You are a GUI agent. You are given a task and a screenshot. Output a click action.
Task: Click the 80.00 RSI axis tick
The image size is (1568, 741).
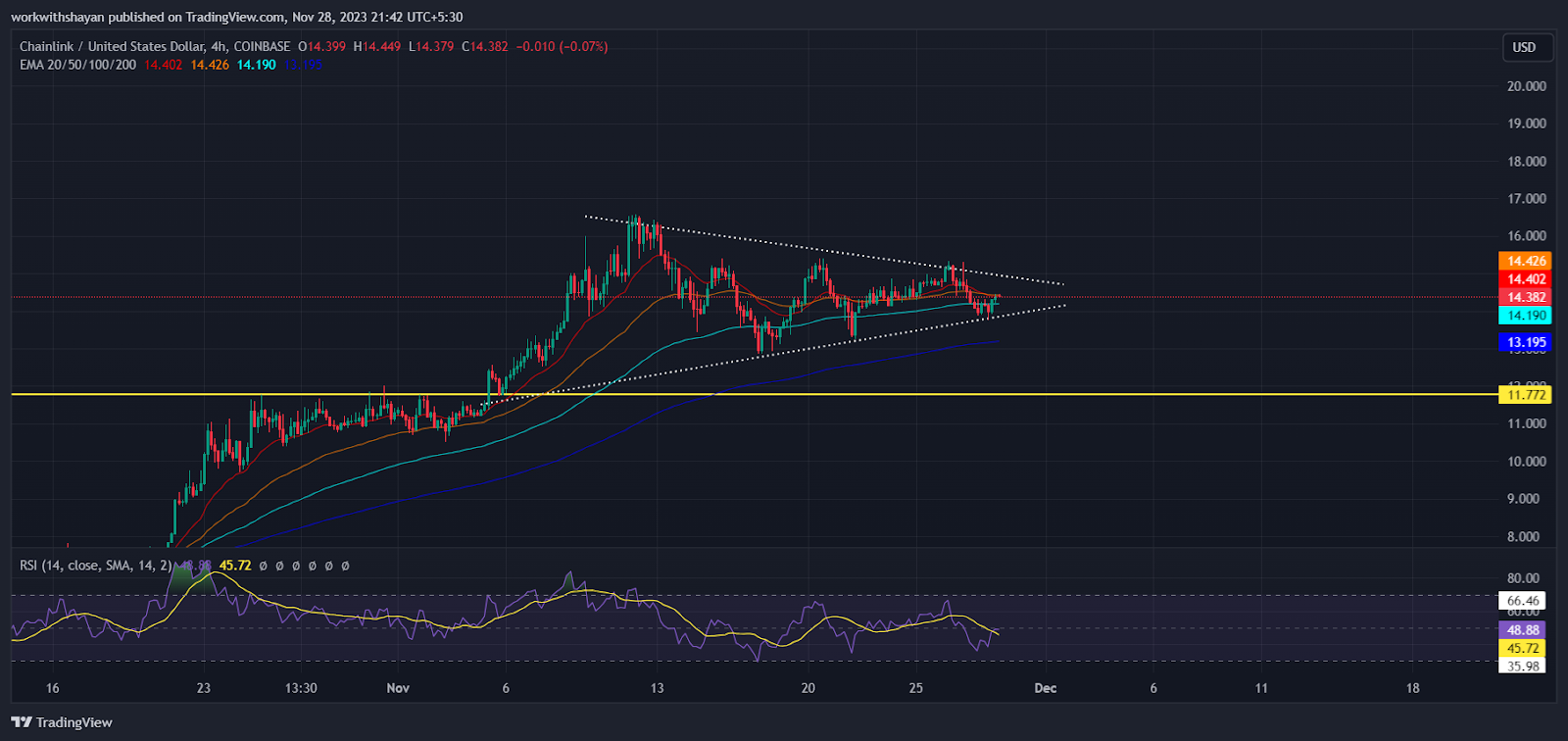coord(1524,578)
